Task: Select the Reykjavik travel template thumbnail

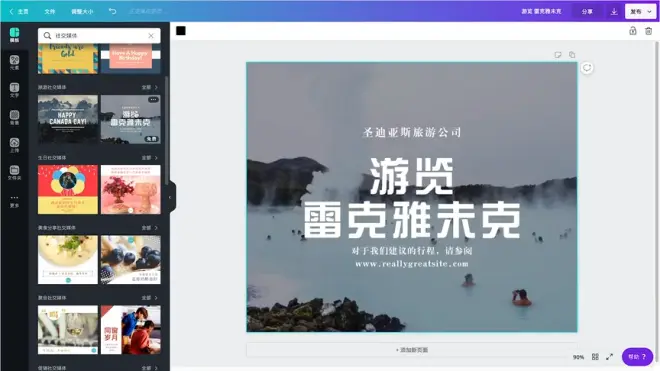Action: point(130,119)
